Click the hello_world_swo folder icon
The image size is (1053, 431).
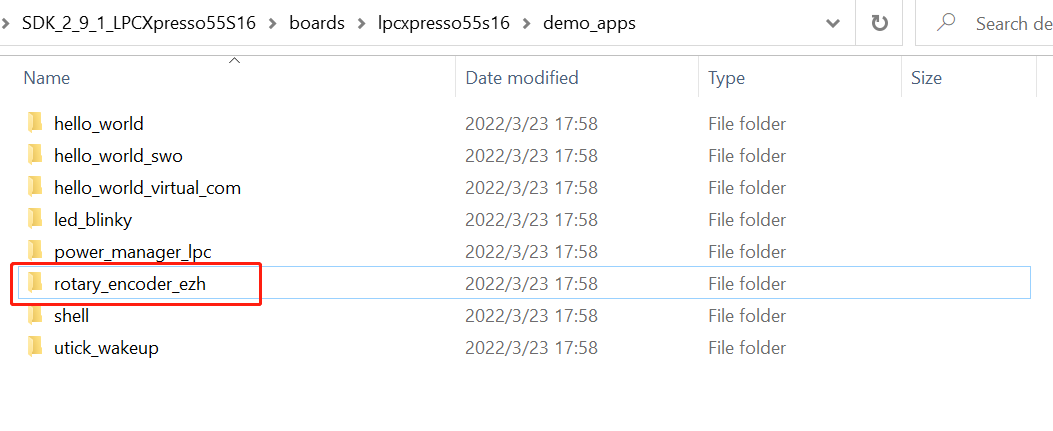click(35, 156)
